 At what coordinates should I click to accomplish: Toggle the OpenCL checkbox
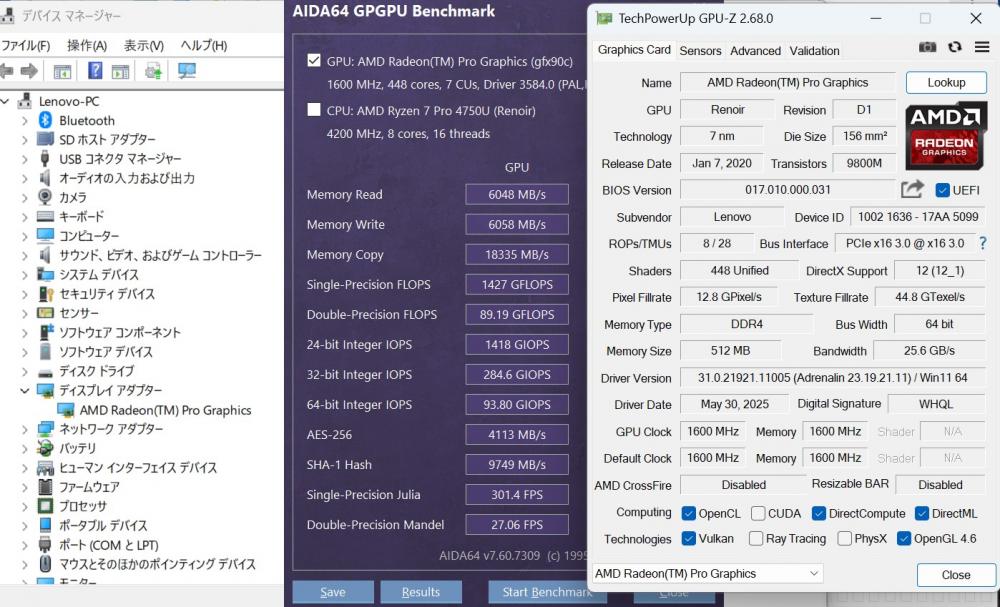(688, 513)
